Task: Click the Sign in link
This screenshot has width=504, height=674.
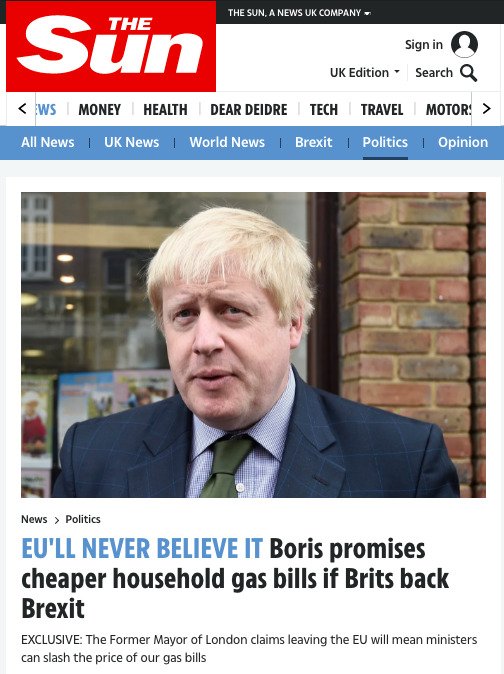Action: [424, 45]
